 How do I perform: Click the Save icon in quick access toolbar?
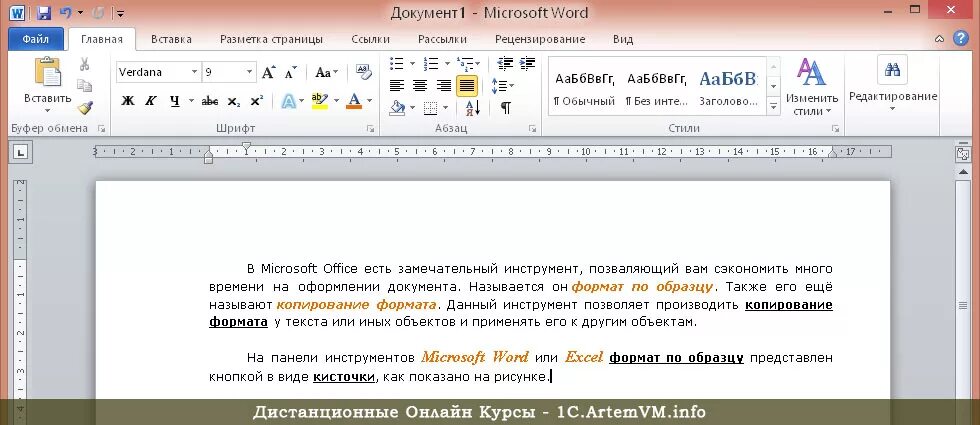point(44,12)
